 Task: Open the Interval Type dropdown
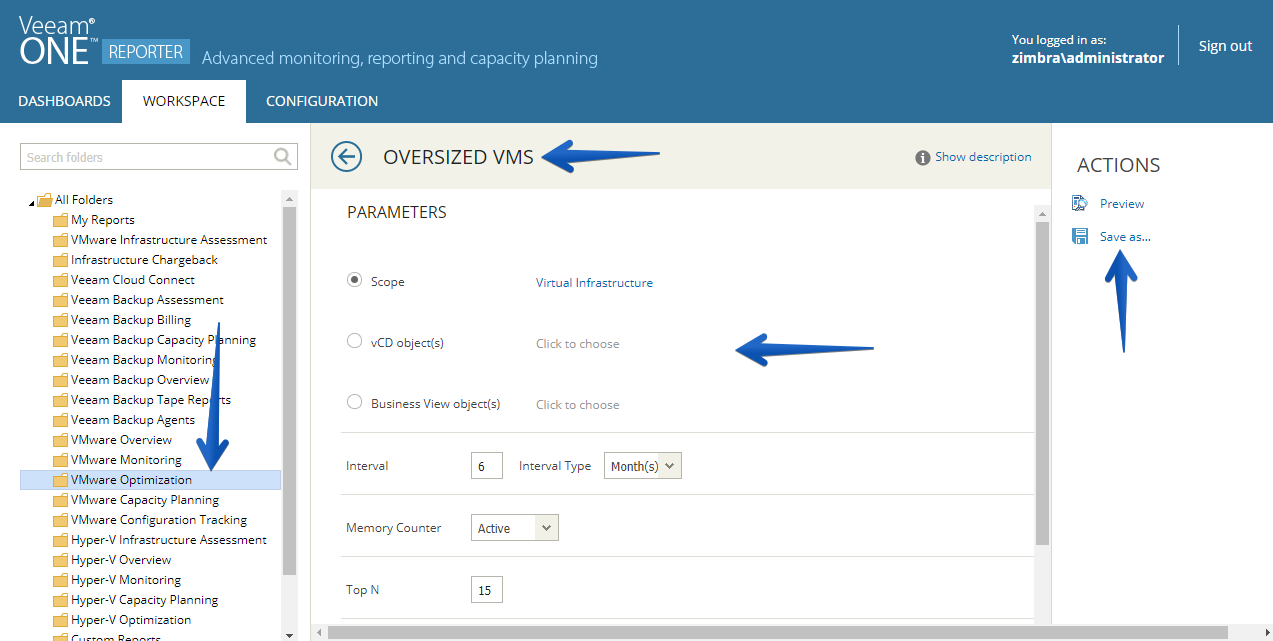point(643,466)
